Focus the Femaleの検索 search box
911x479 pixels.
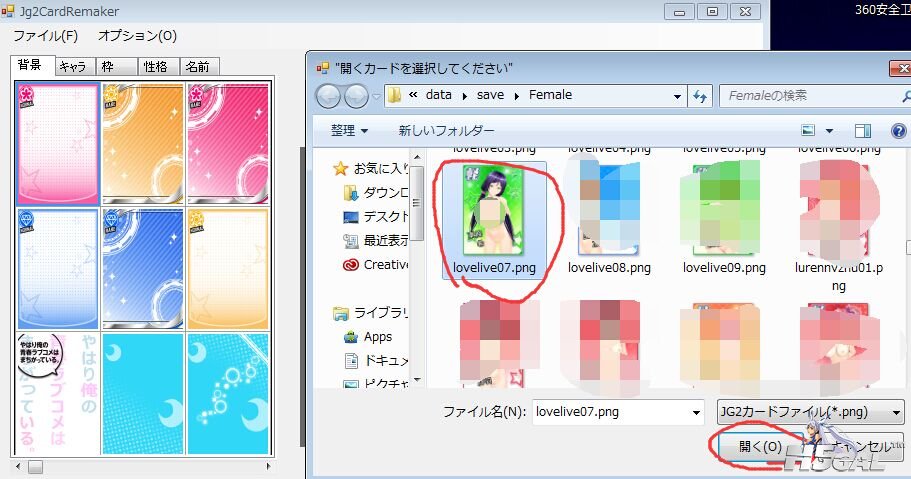click(813, 96)
